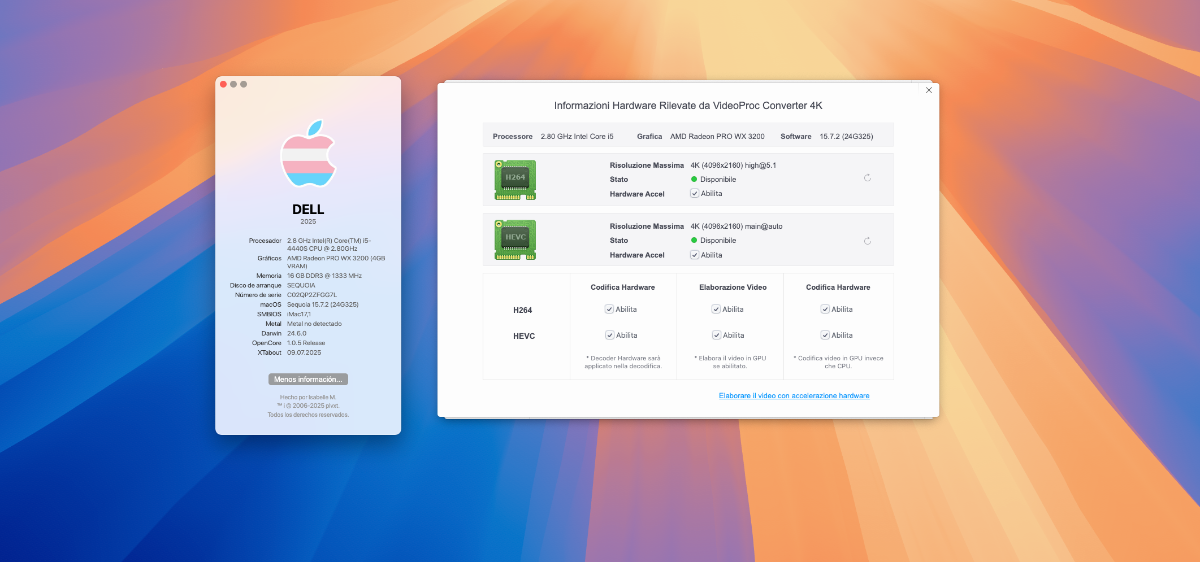Toggle H264 Abilita under Elaborazione Video
Screen dimensions: 1200x562
click(716, 310)
